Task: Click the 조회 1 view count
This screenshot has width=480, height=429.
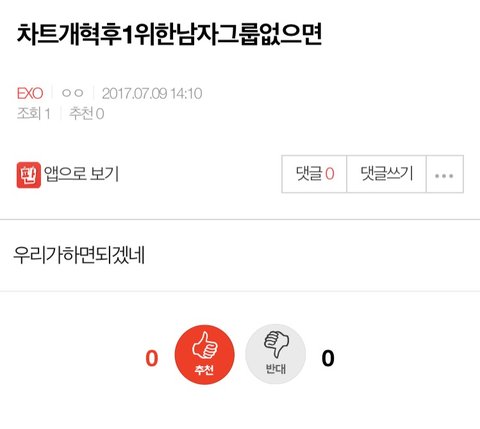Action: 34,114
